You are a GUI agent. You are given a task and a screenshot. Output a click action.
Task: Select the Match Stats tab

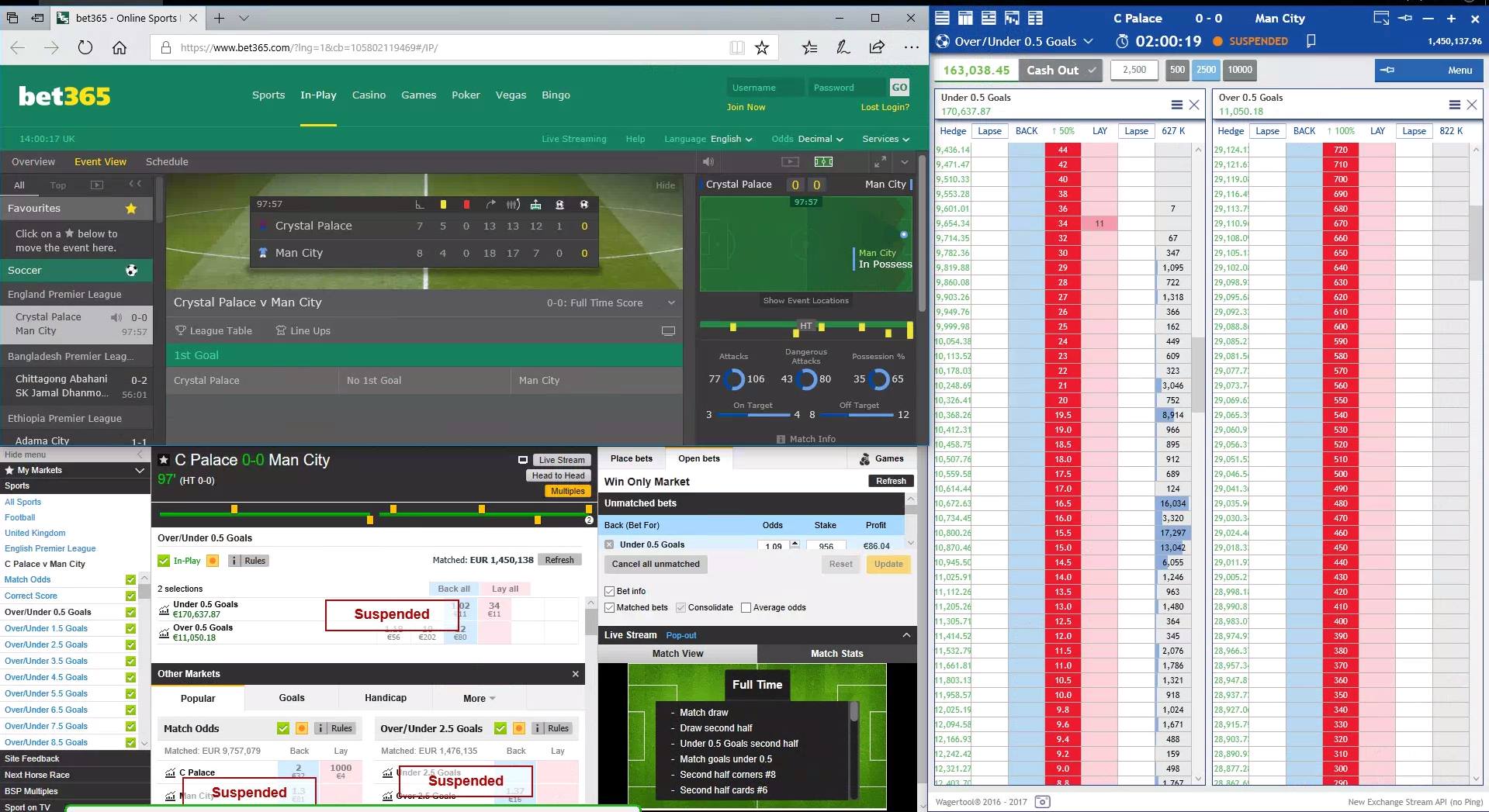point(836,654)
